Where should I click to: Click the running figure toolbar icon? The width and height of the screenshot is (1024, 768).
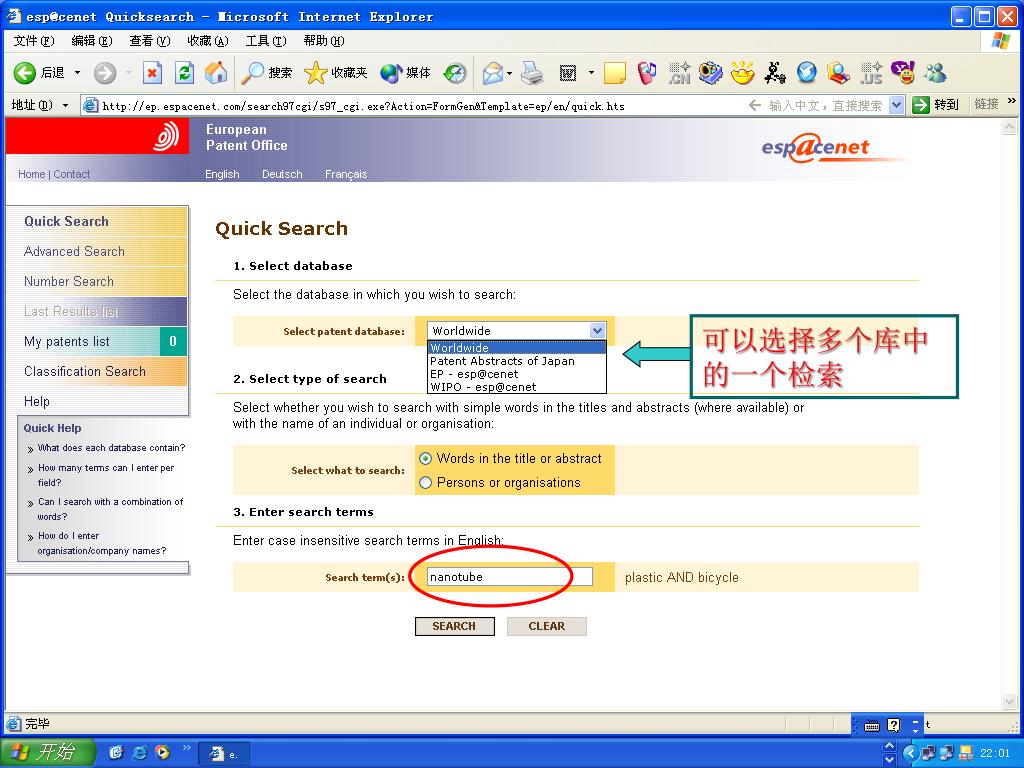click(x=775, y=73)
